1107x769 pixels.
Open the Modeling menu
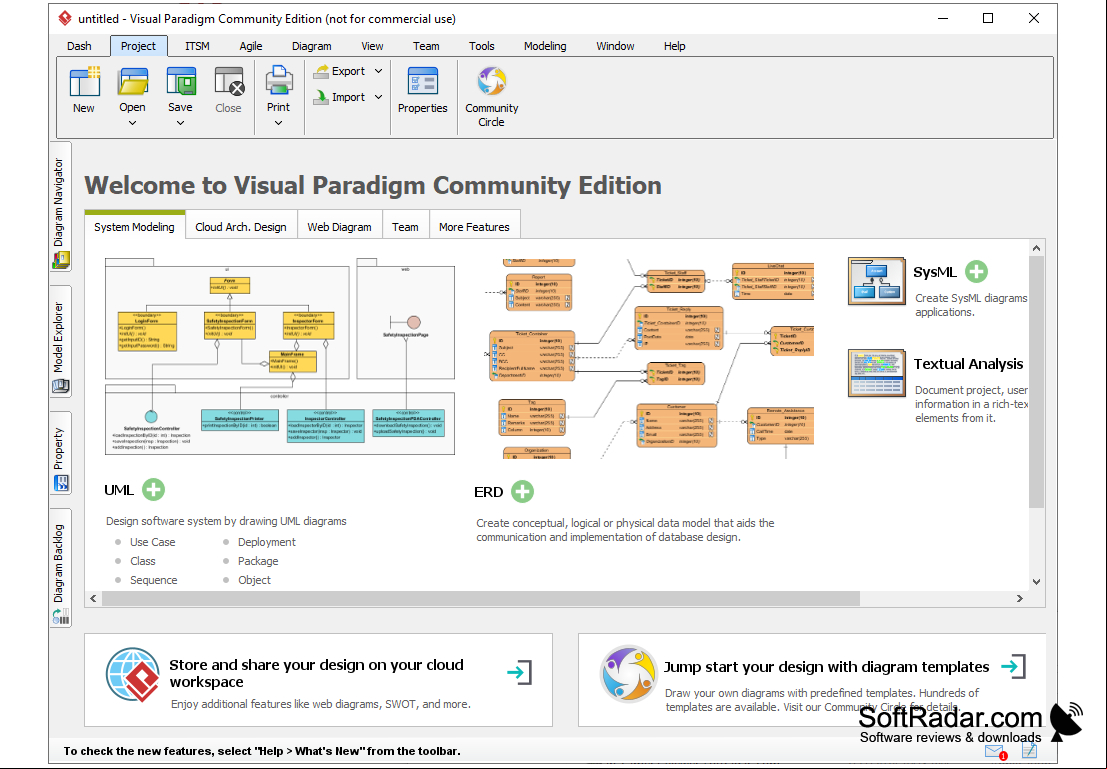(545, 46)
